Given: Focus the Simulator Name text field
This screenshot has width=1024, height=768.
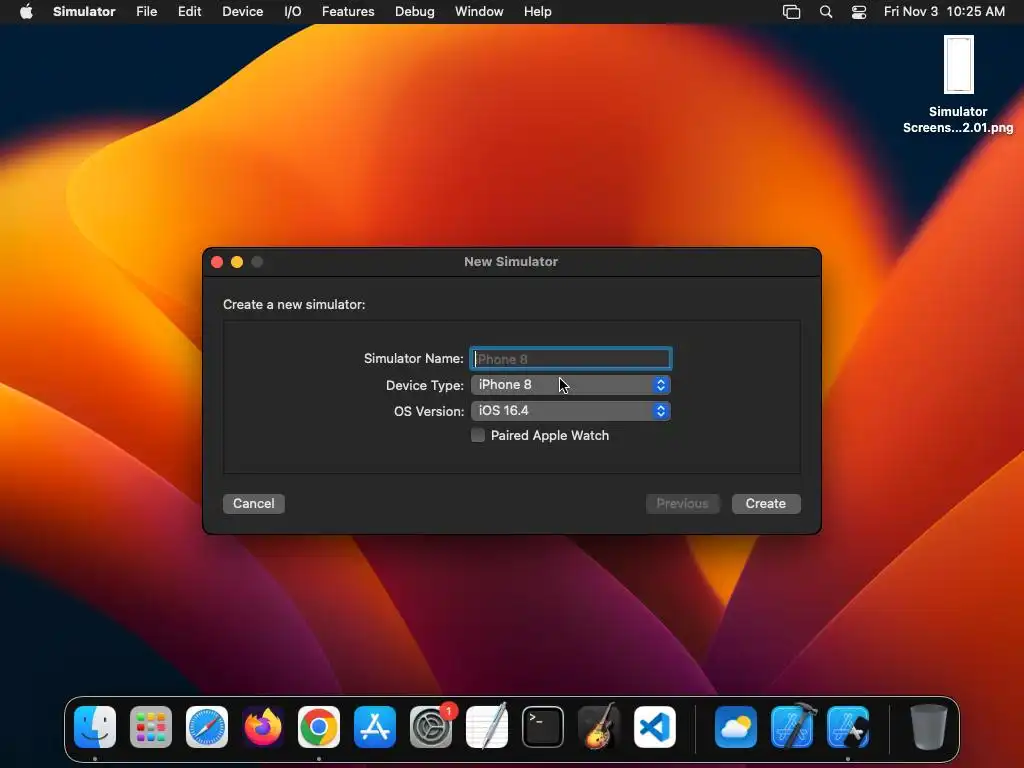Looking at the screenshot, I should click(571, 359).
